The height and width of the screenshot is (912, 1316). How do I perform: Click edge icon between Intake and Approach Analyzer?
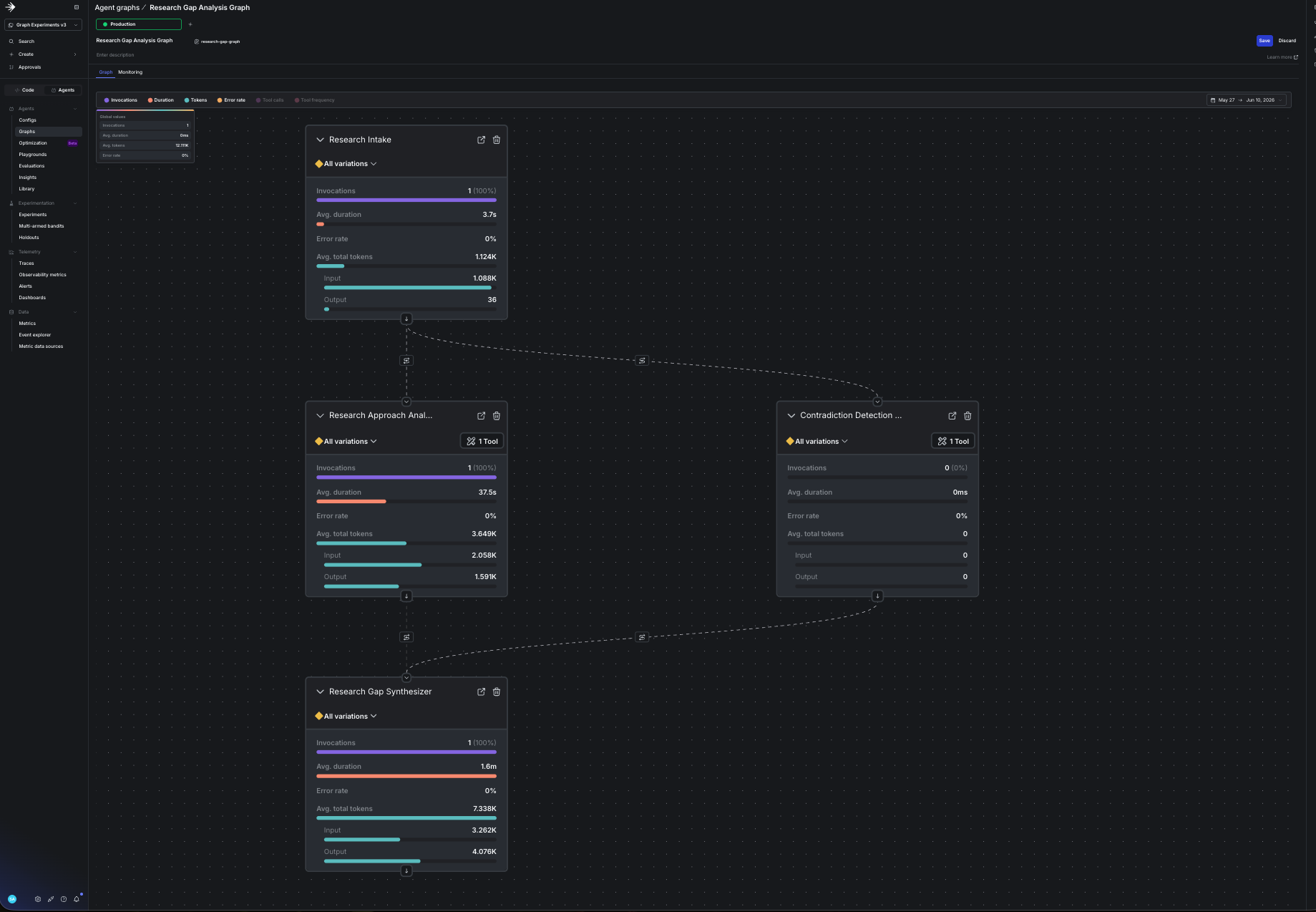(x=406, y=361)
